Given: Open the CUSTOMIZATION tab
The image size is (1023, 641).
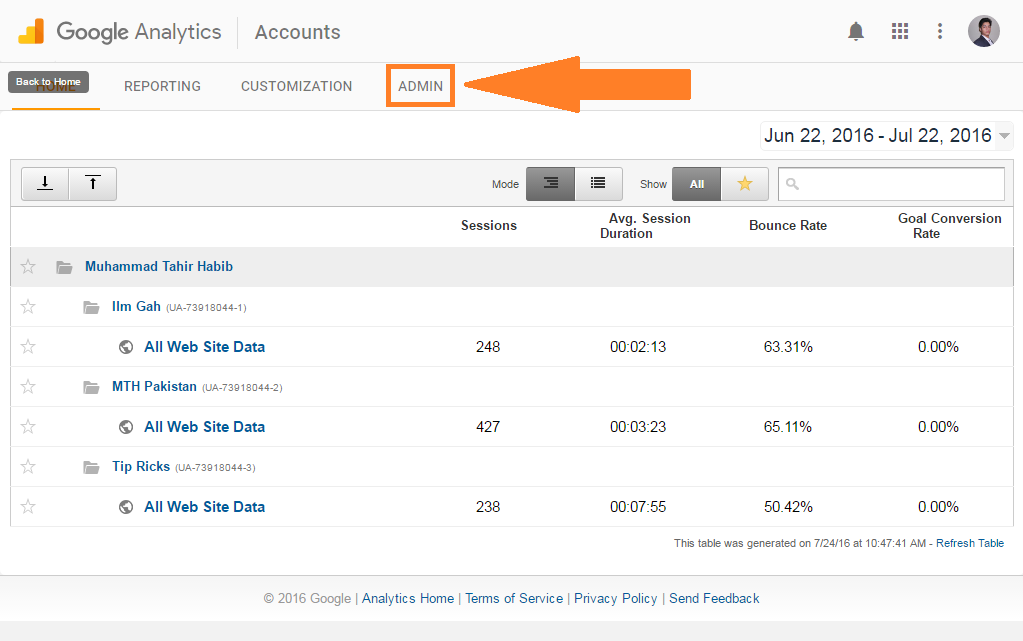Looking at the screenshot, I should point(296,86).
